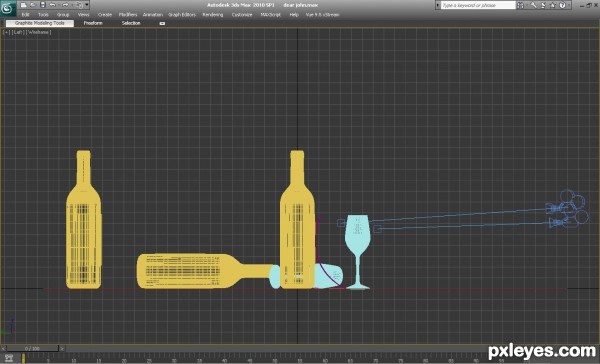The height and width of the screenshot is (364, 600).
Task: Open the Tools menu
Action: point(43,15)
